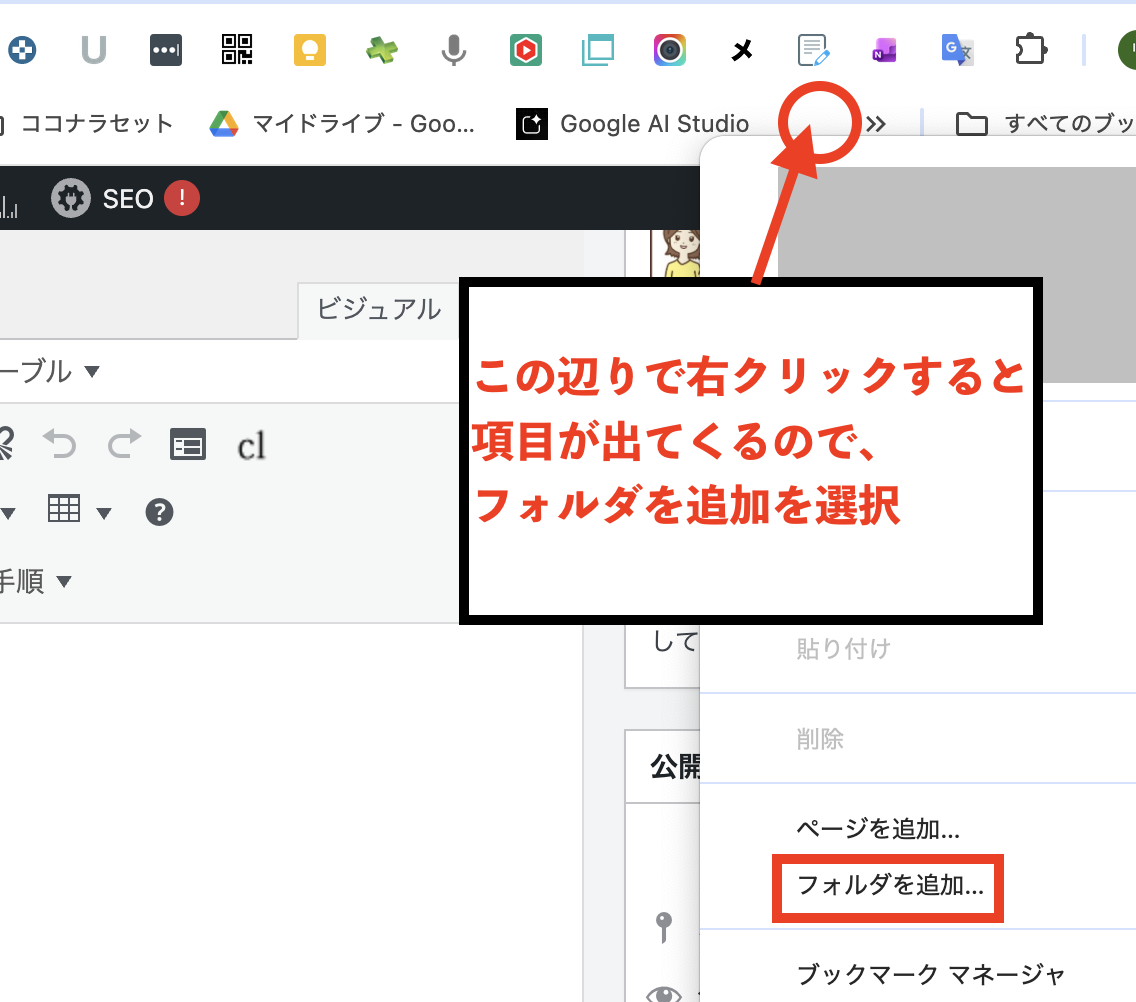Open the Extensions puzzle piece menu

[1029, 50]
